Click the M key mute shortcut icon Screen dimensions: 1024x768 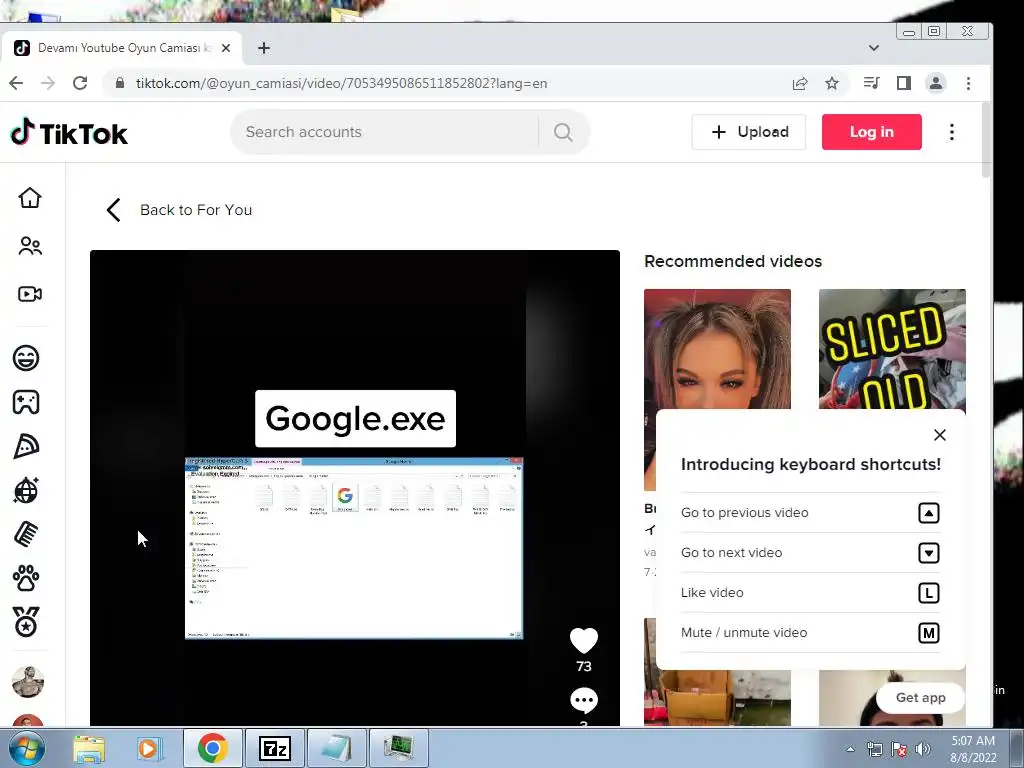[x=929, y=633]
